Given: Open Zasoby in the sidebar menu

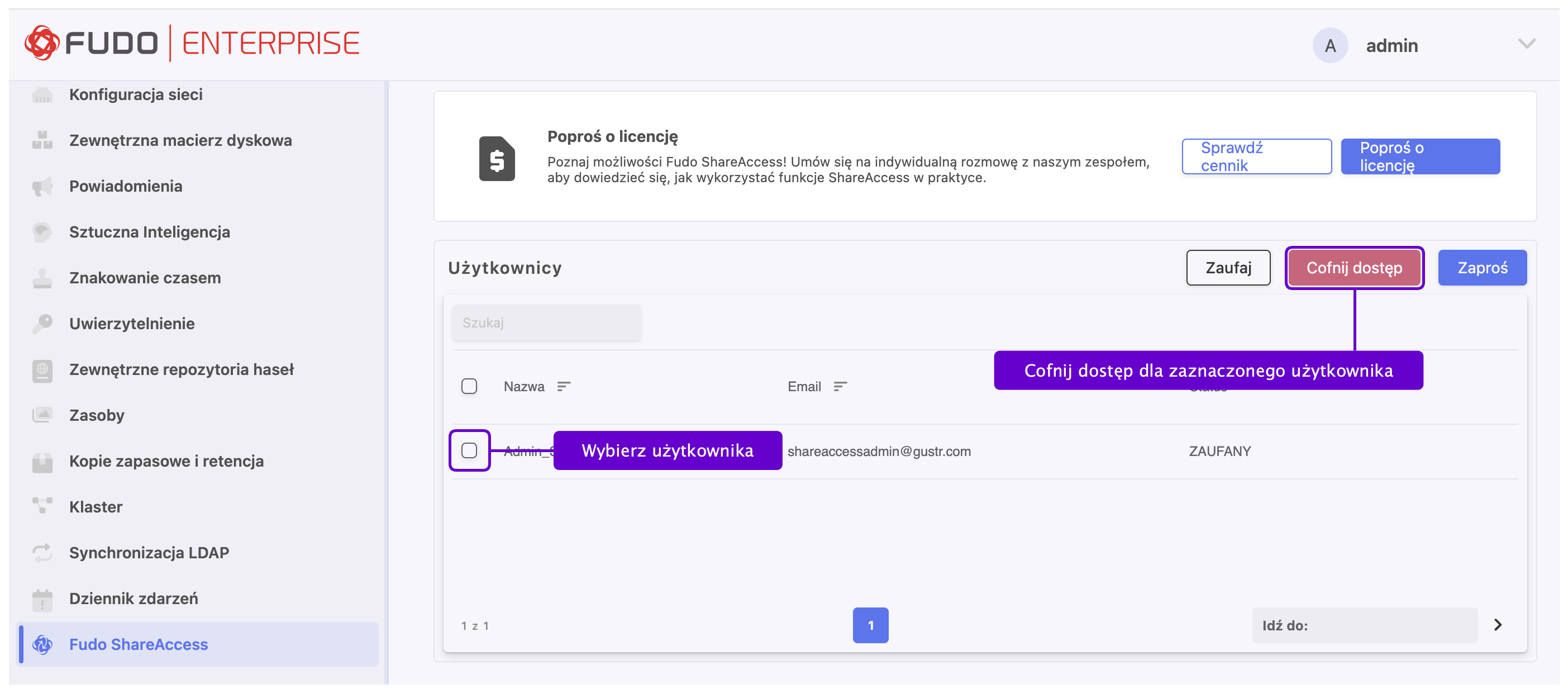Looking at the screenshot, I should point(96,415).
